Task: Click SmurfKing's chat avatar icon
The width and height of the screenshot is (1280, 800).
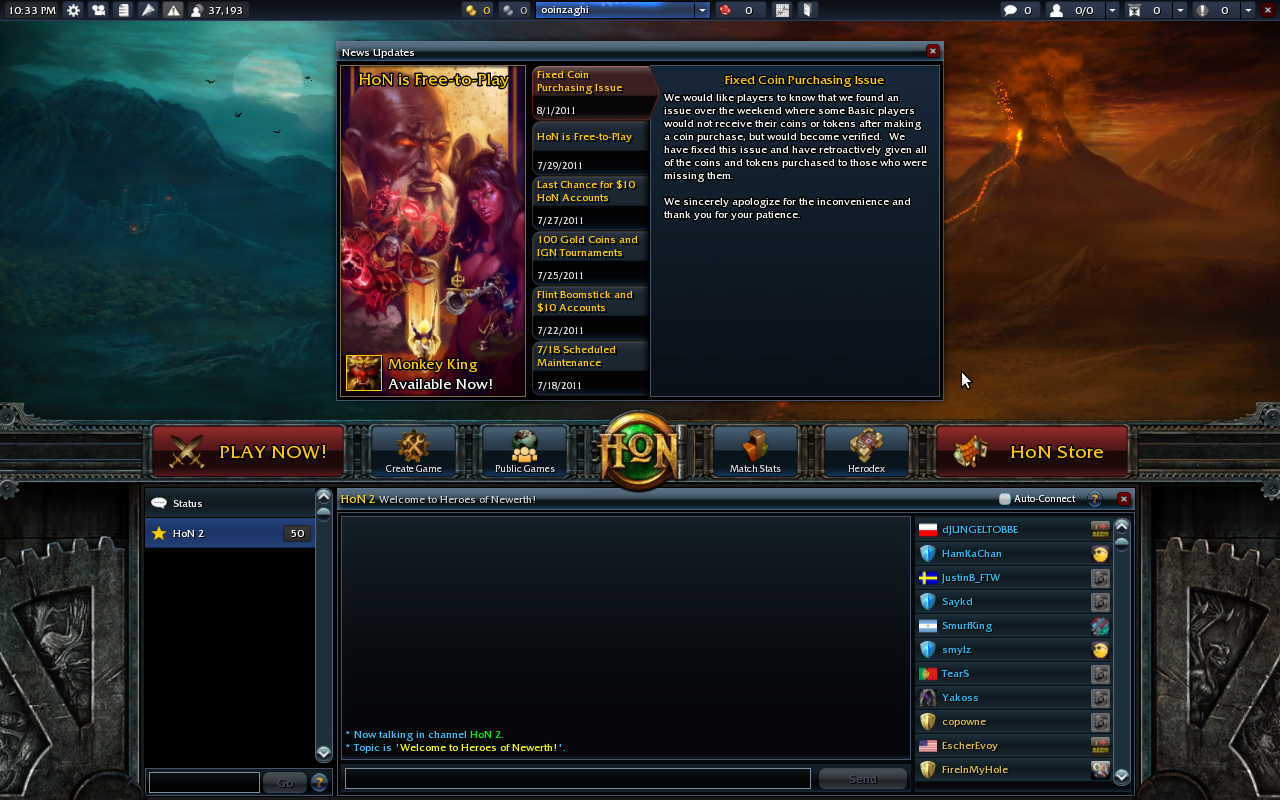Action: point(1100,626)
